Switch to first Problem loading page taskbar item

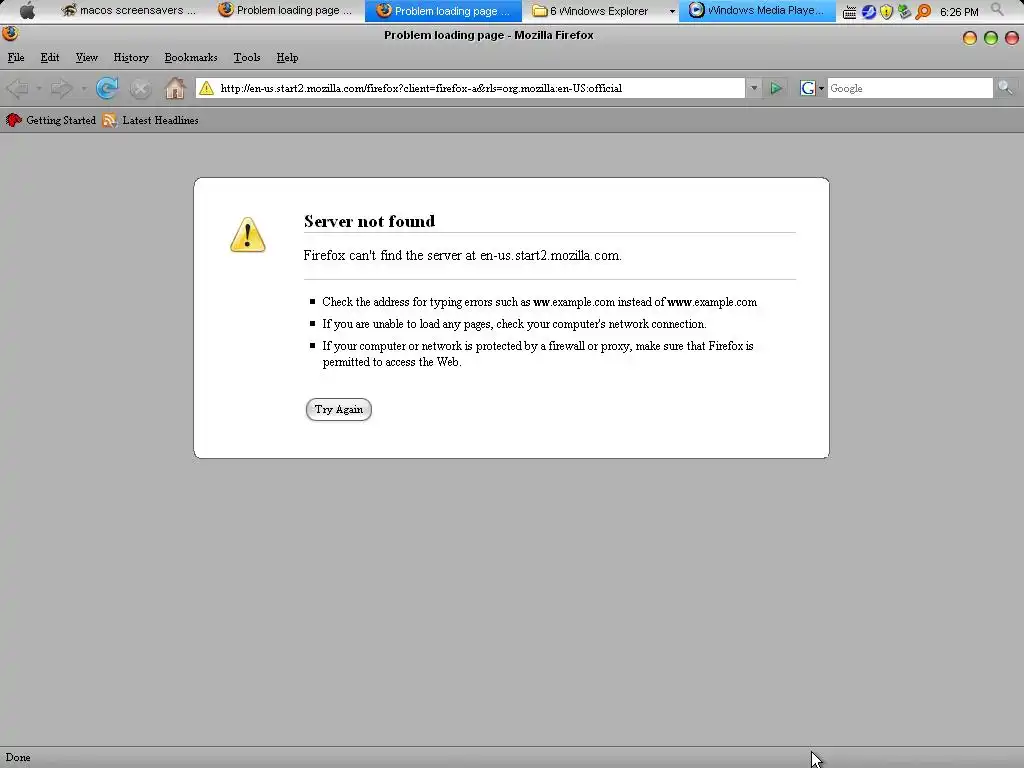click(285, 10)
